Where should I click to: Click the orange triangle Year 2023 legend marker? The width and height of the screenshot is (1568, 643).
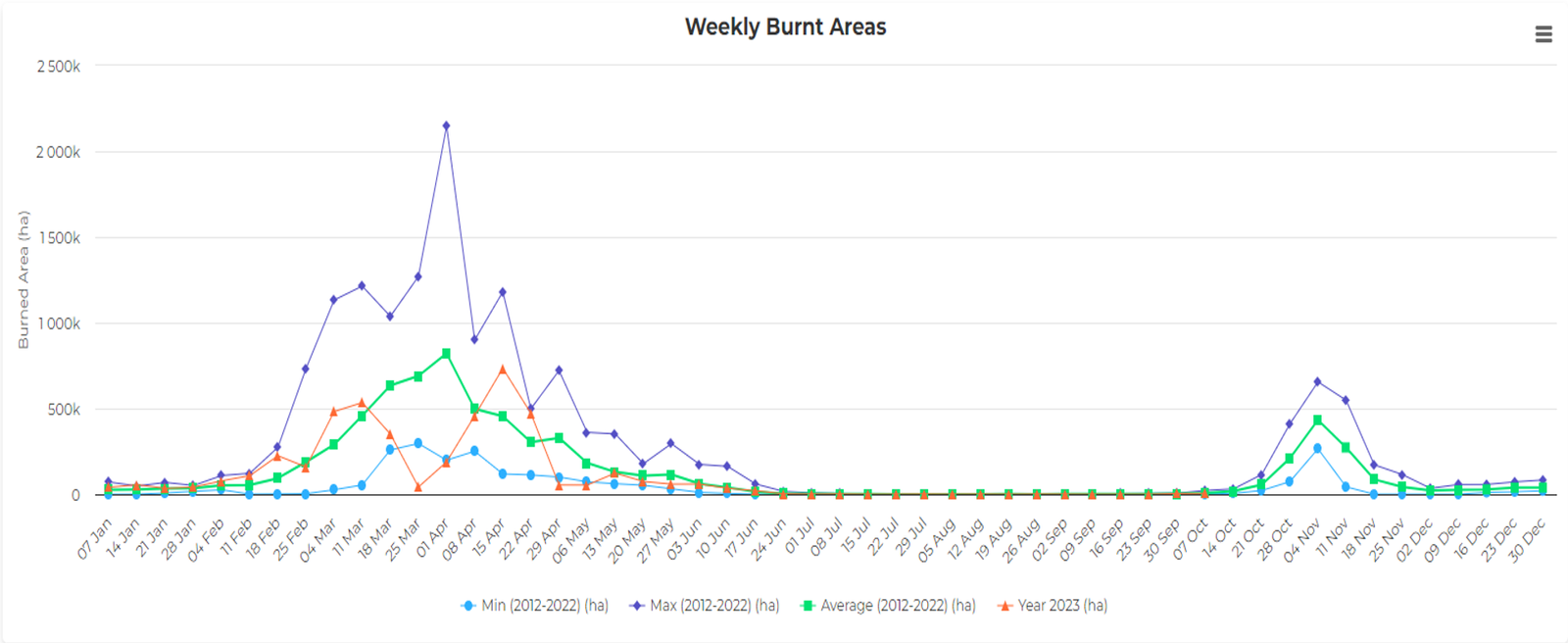1004,606
